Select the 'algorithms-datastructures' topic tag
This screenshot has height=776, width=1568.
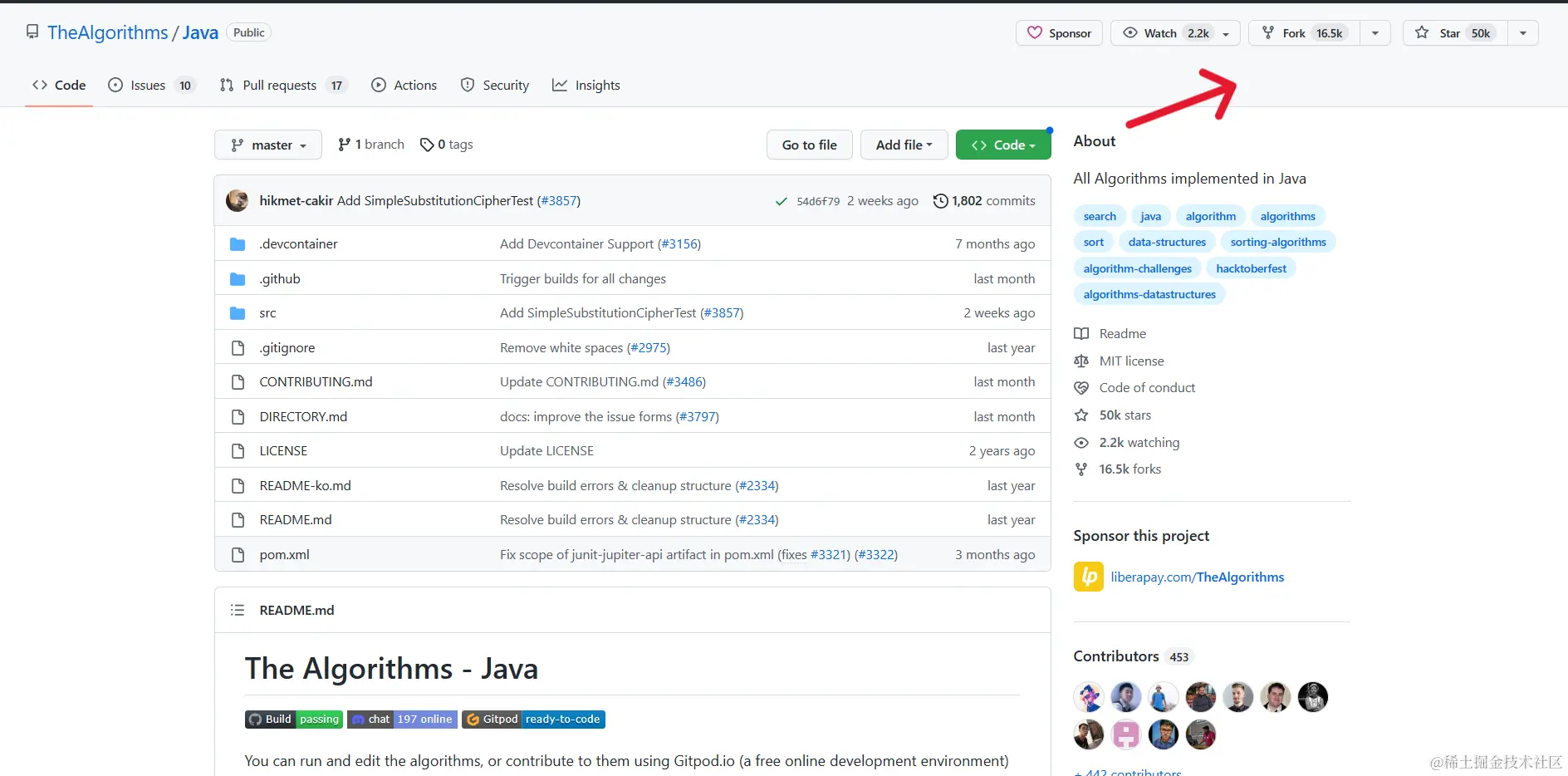[1149, 294]
